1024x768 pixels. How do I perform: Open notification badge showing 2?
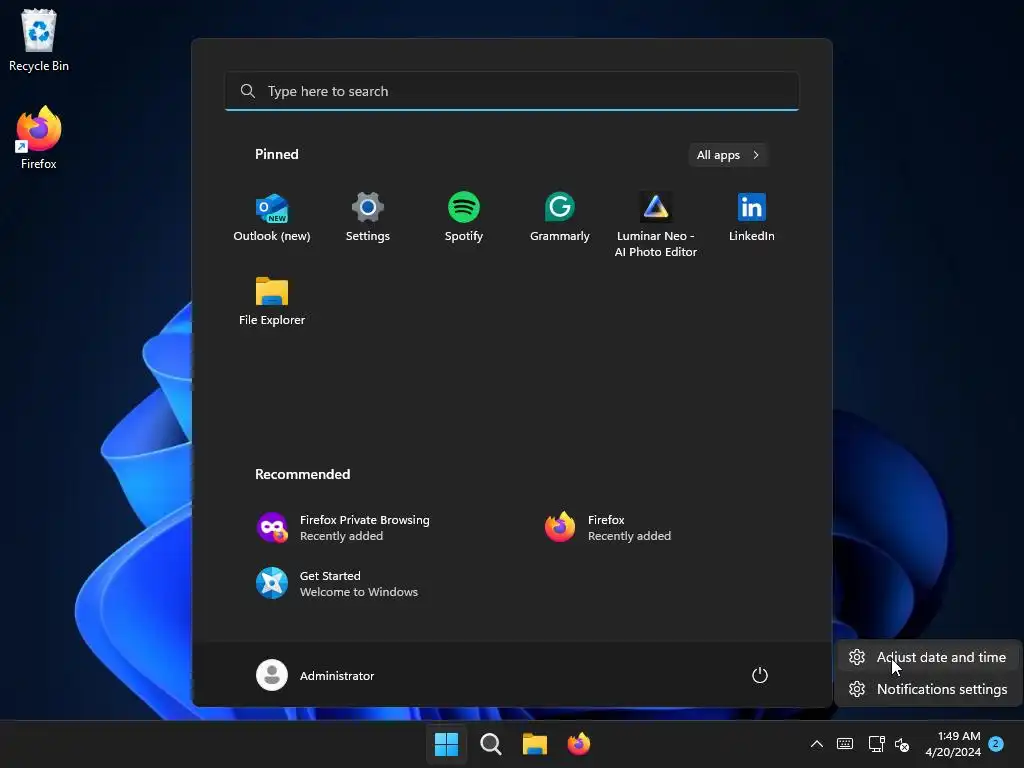click(x=996, y=743)
